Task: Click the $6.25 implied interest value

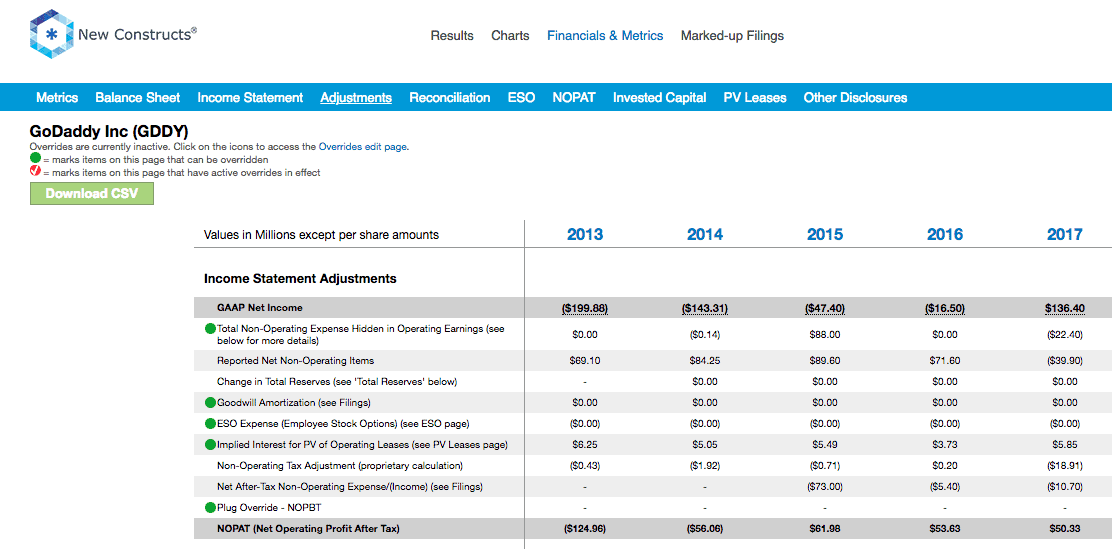Action: [585, 445]
